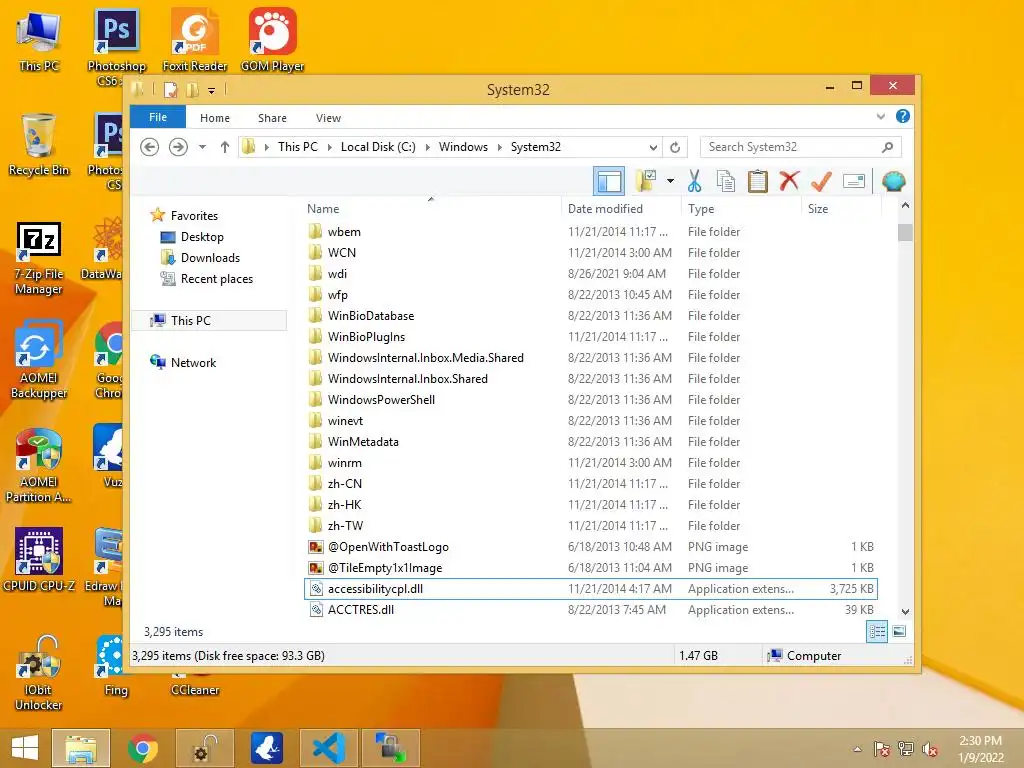Go forward with the Forward arrow
1024x768 pixels.
[x=178, y=147]
